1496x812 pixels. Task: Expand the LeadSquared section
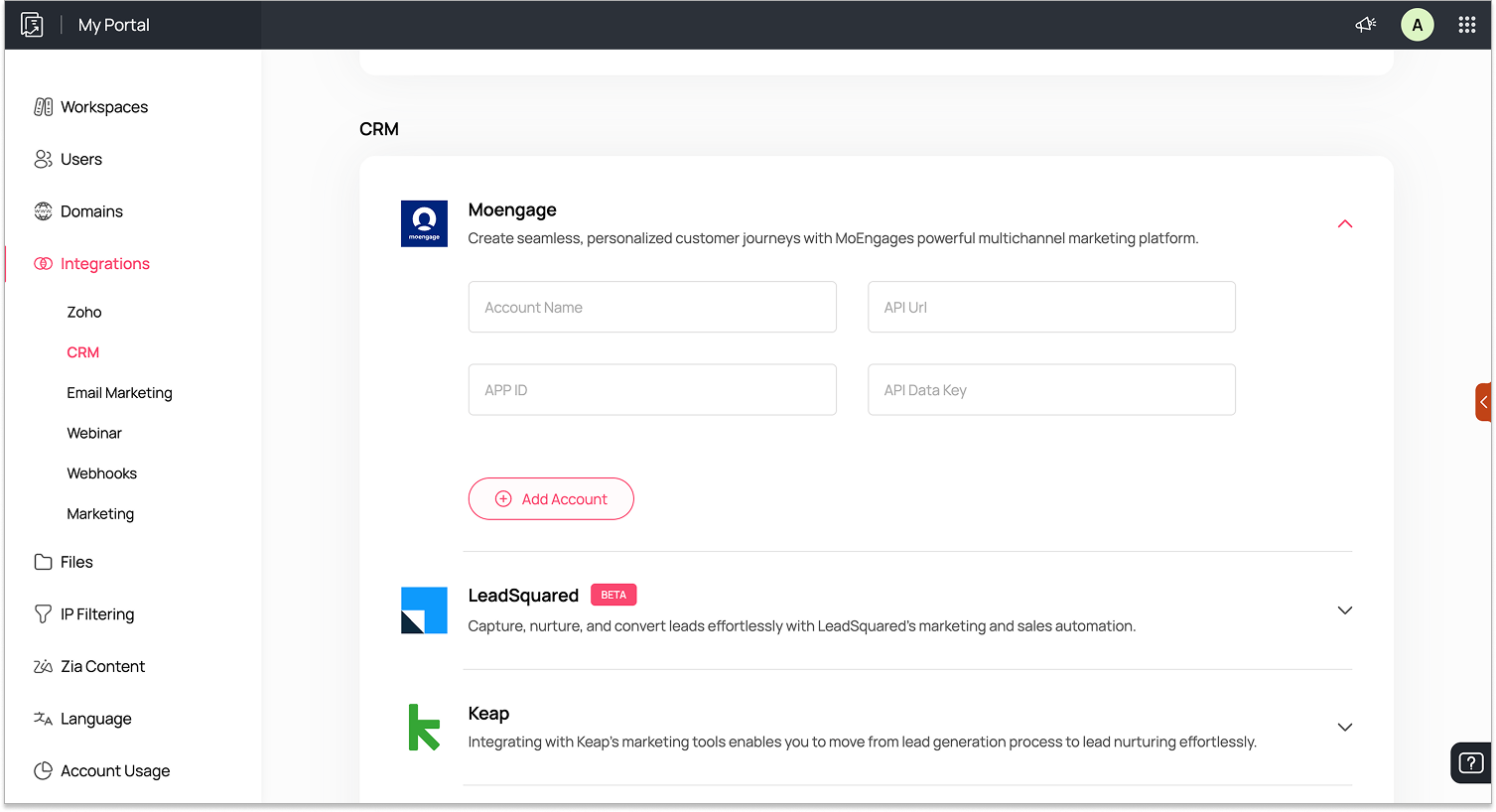(x=1345, y=610)
